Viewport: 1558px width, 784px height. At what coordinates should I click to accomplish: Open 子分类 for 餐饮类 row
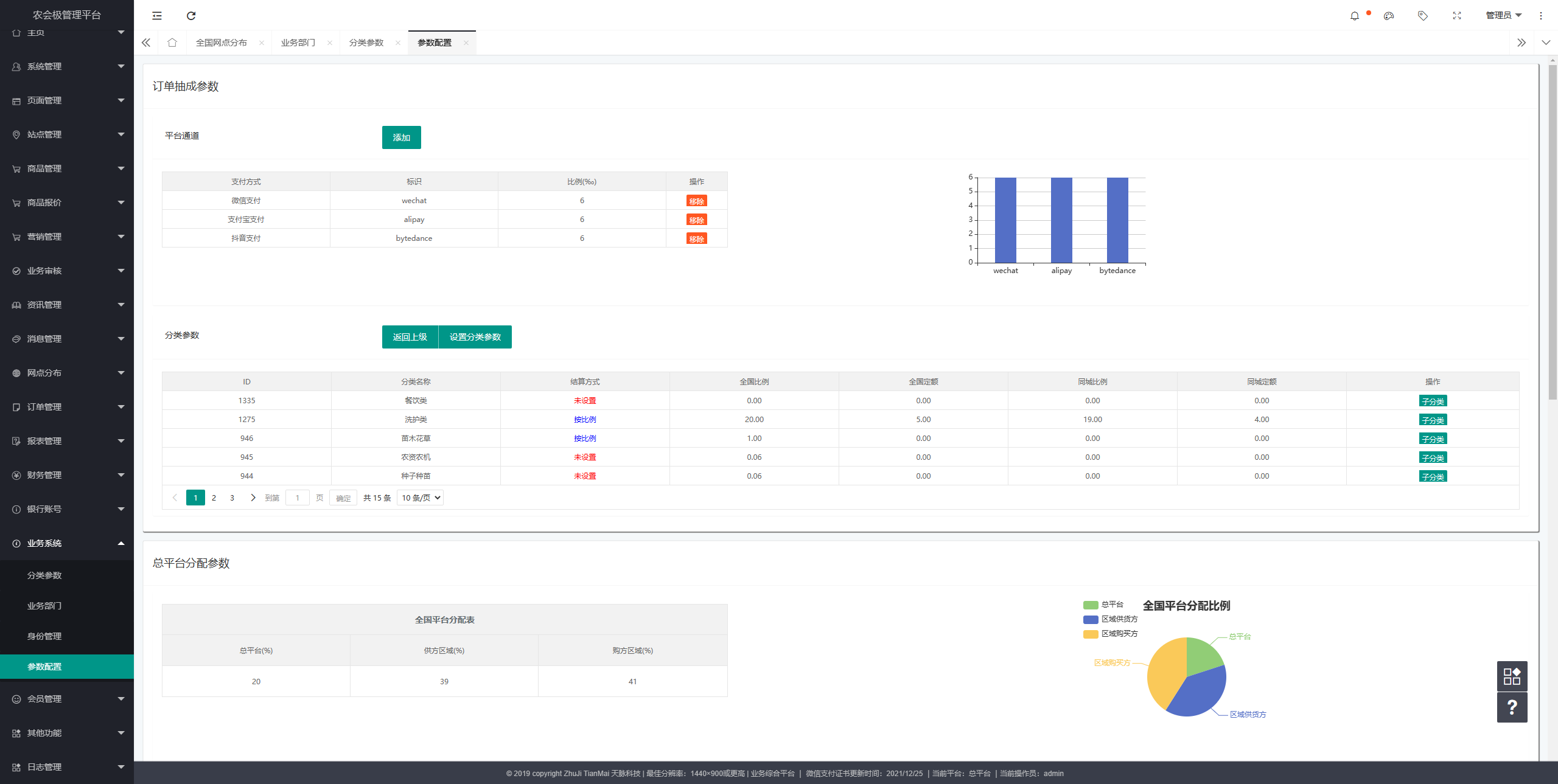1433,401
